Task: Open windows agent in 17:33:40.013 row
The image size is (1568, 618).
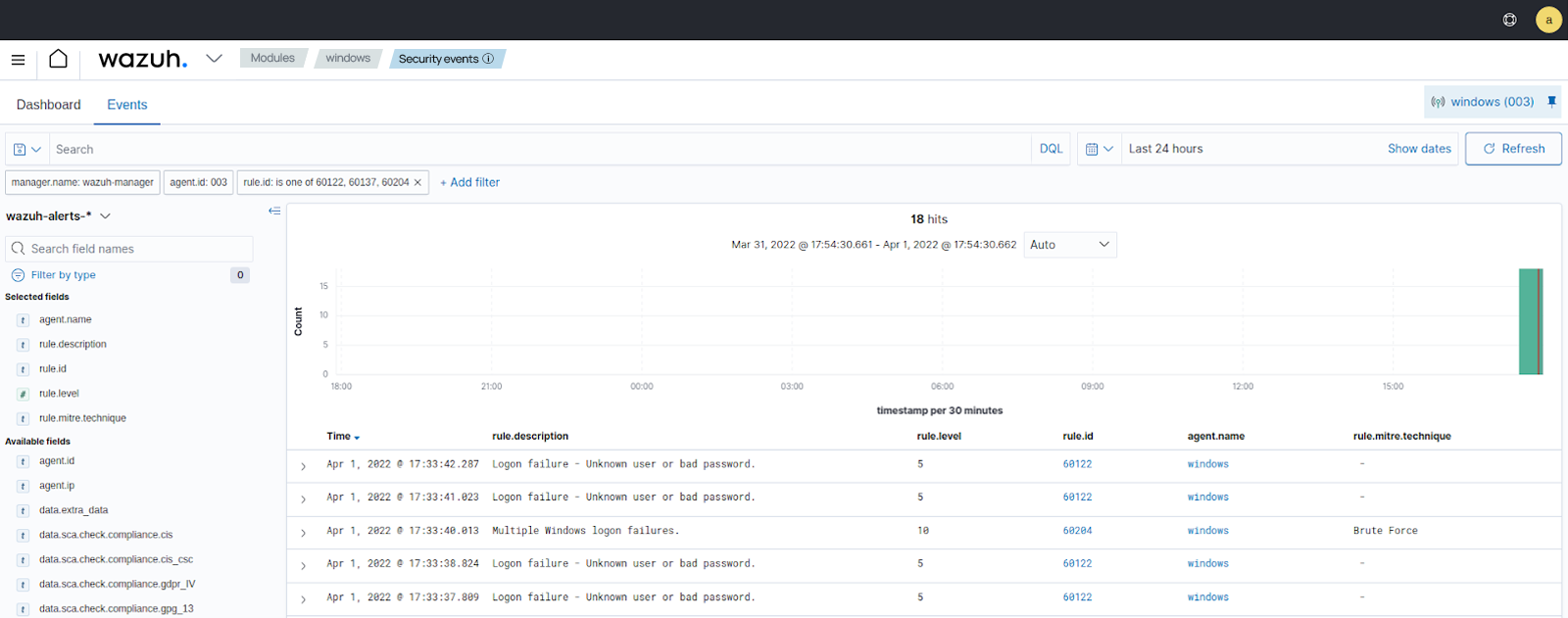Action: [1207, 531]
